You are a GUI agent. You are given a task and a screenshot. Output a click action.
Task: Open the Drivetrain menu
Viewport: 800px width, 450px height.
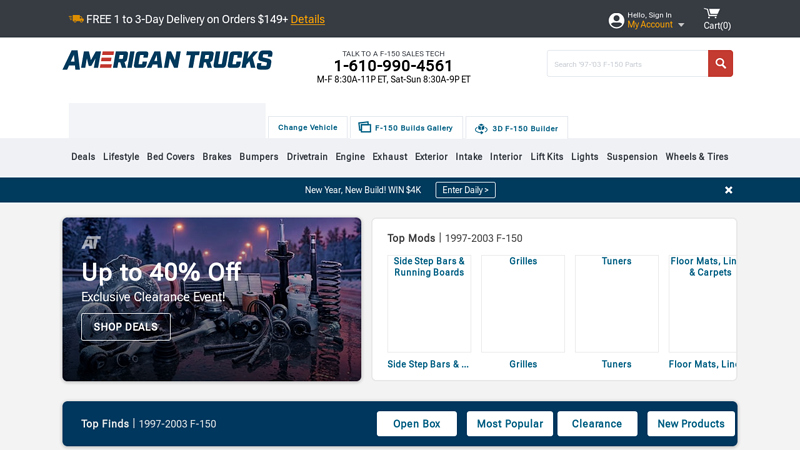coord(307,157)
